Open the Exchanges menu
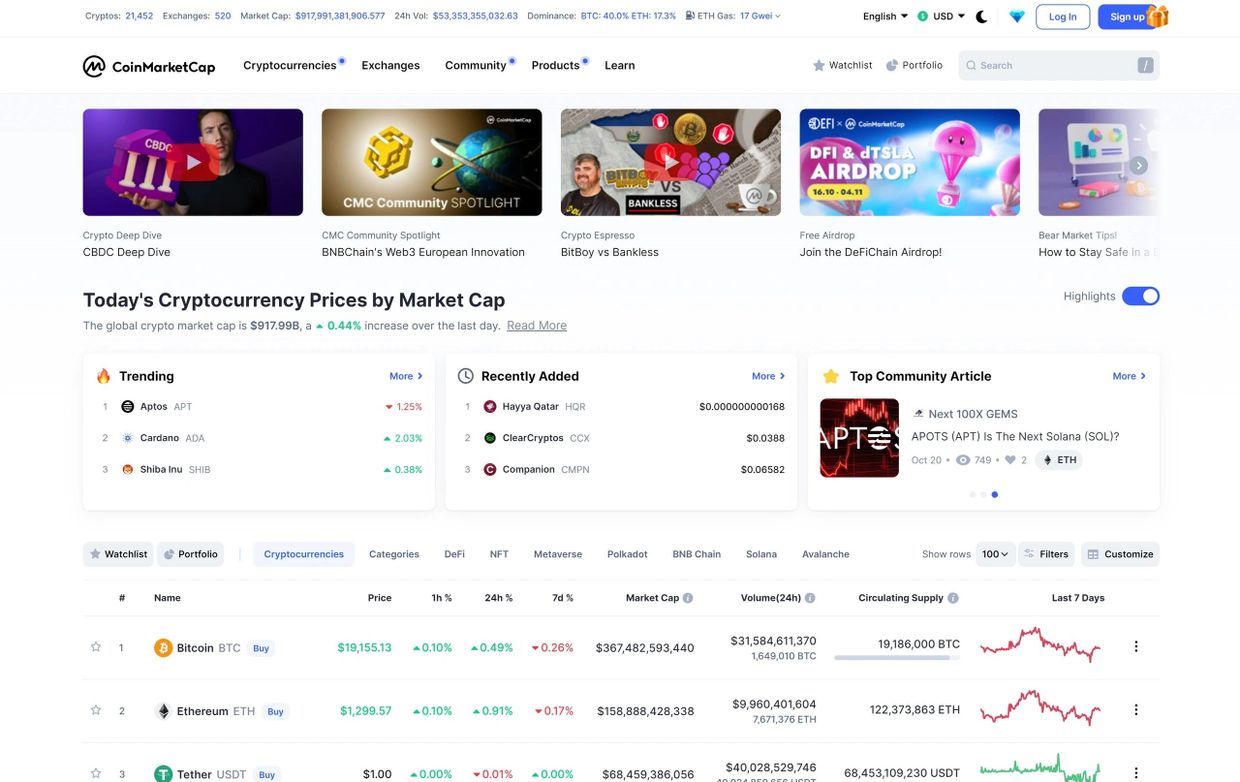This screenshot has width=1240, height=782. 390,65
